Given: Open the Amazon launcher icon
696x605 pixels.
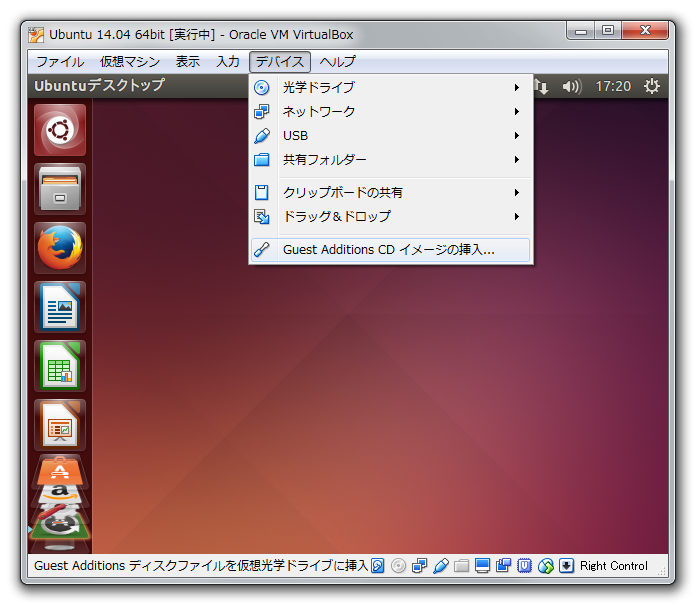Looking at the screenshot, I should (x=60, y=494).
